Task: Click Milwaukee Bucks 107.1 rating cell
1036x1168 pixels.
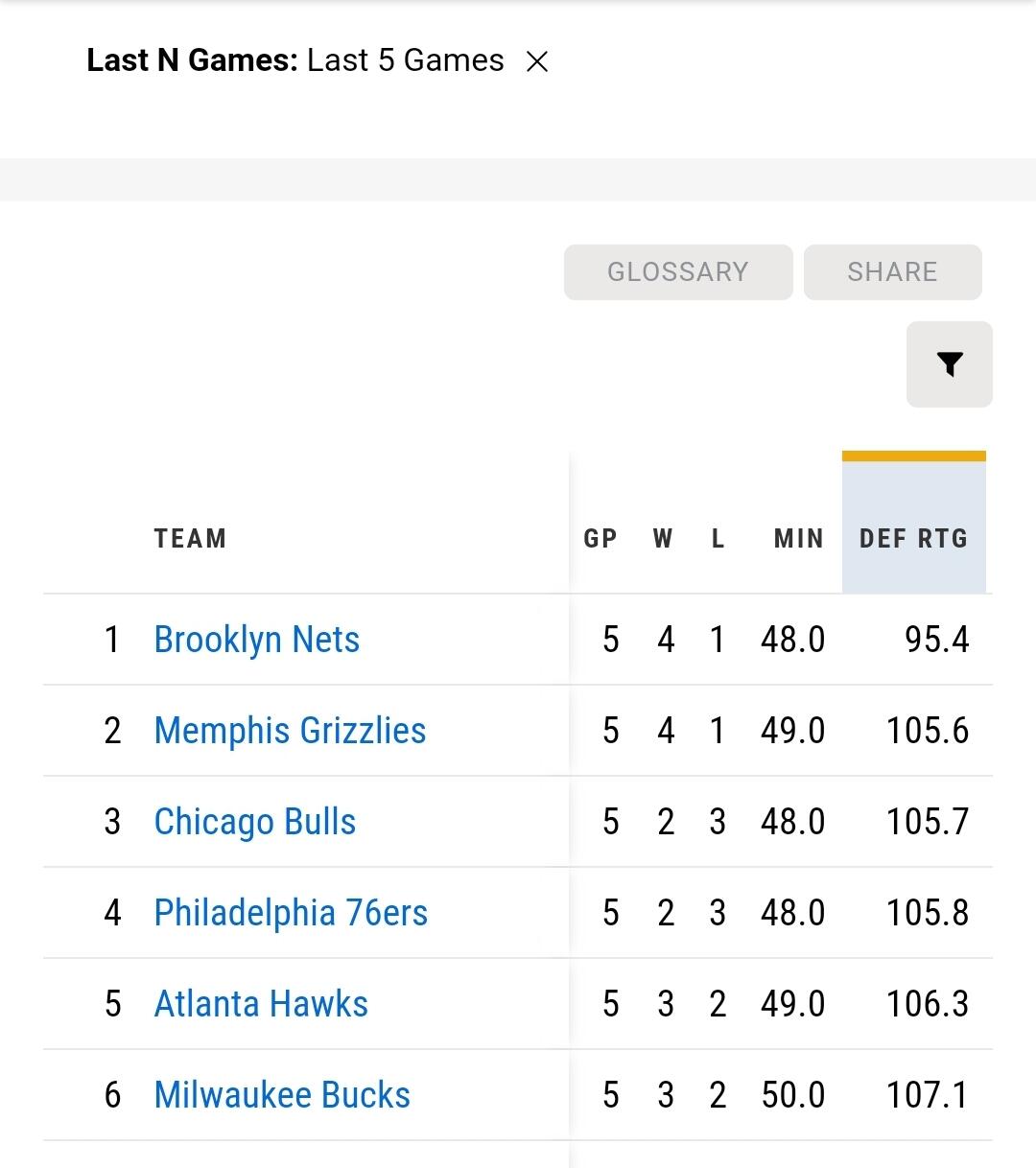Action: [927, 1095]
